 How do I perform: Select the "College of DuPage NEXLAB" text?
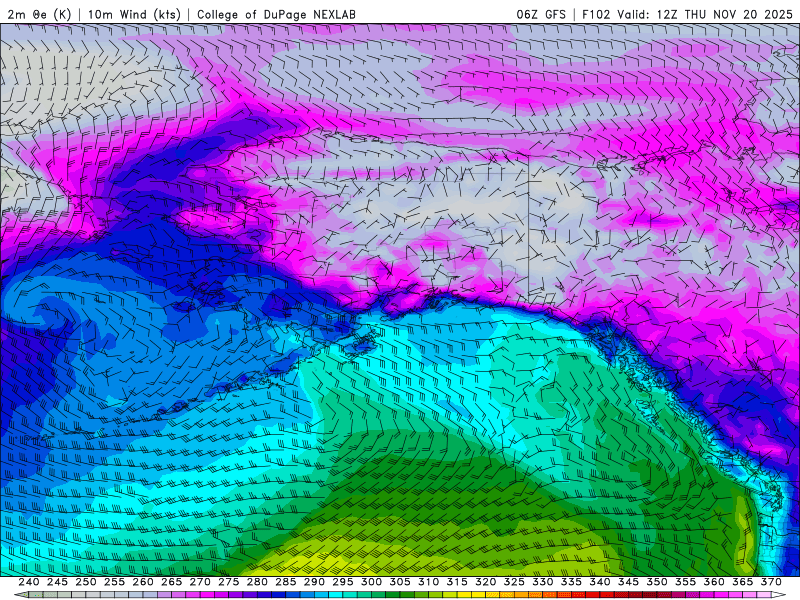point(276,14)
